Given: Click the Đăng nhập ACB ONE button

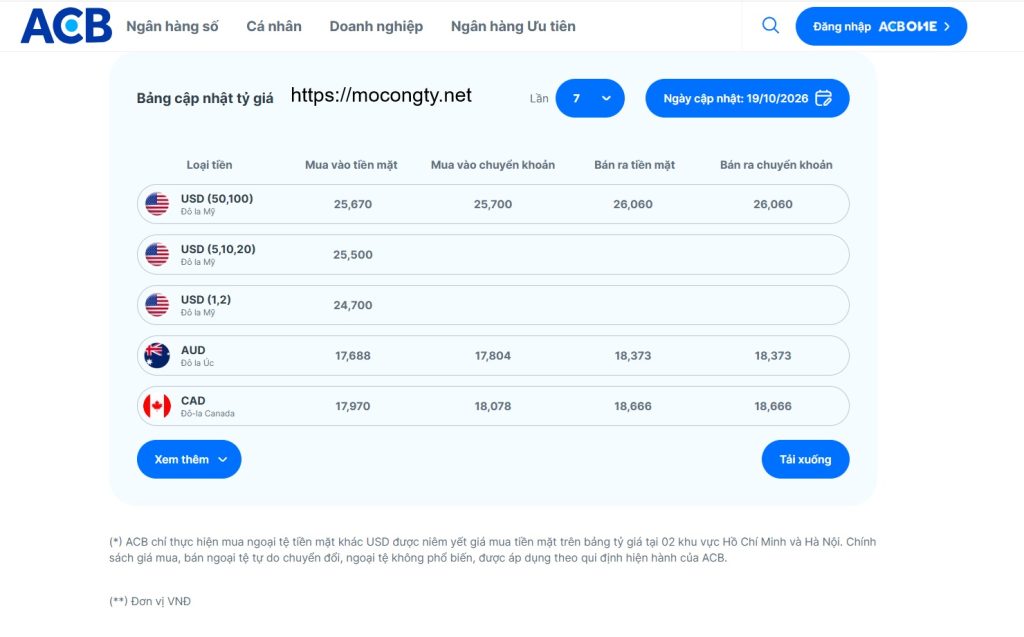Looking at the screenshot, I should 881,26.
